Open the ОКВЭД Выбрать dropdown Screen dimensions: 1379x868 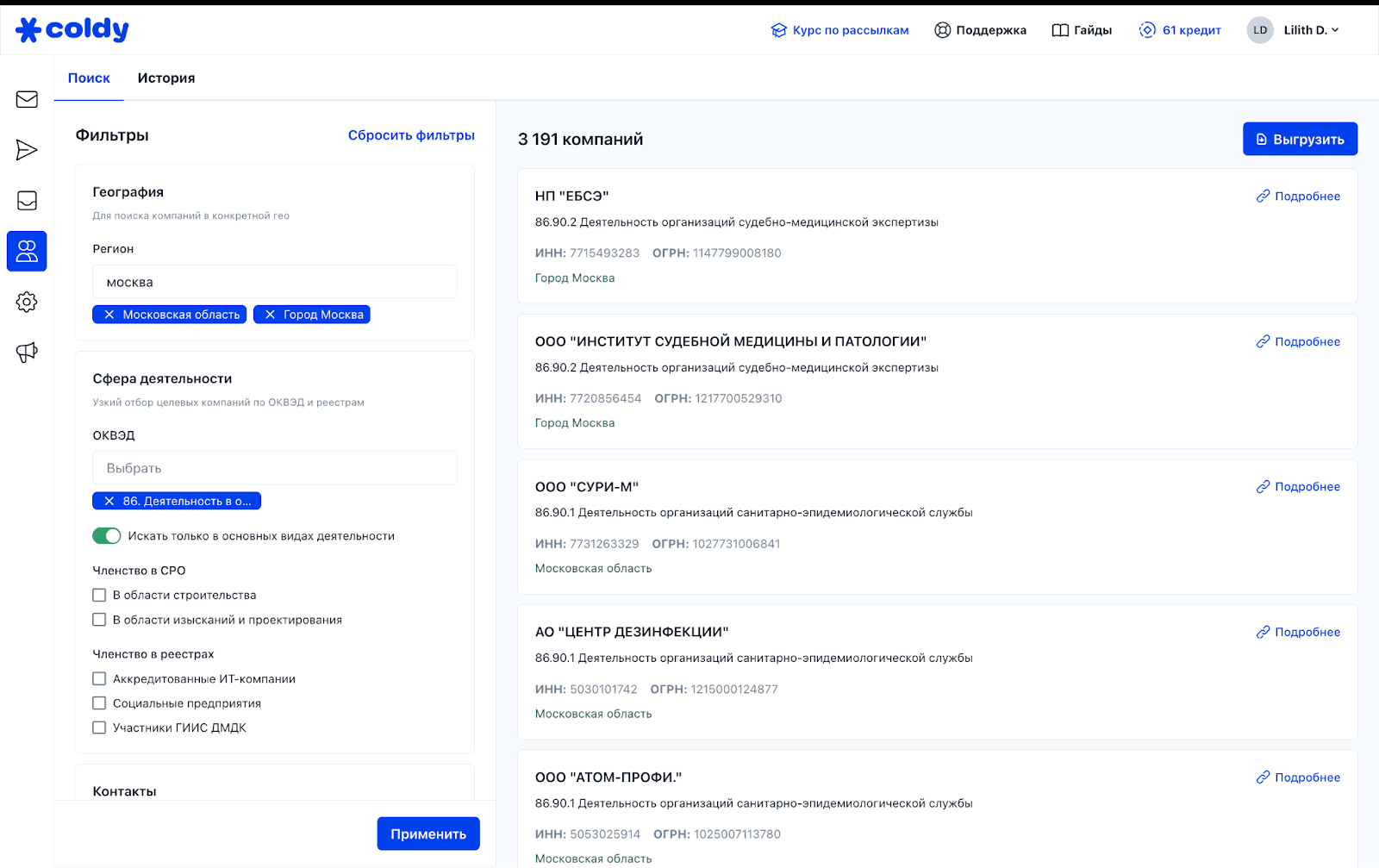pos(274,468)
